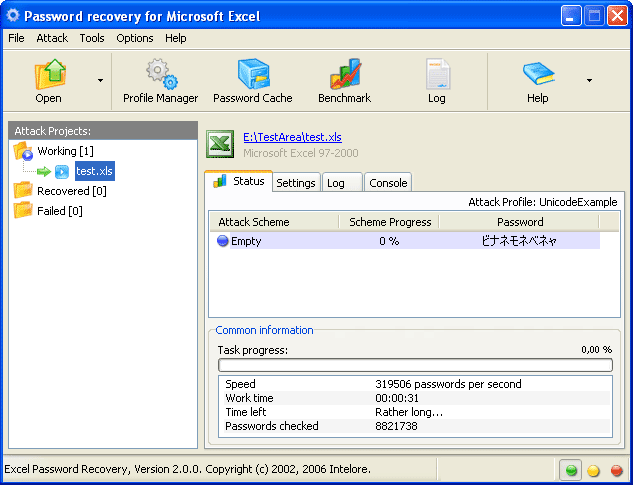The height and width of the screenshot is (485, 633).
Task: Select the Recovered [0] folder
Action: pyautogui.click(x=70, y=191)
